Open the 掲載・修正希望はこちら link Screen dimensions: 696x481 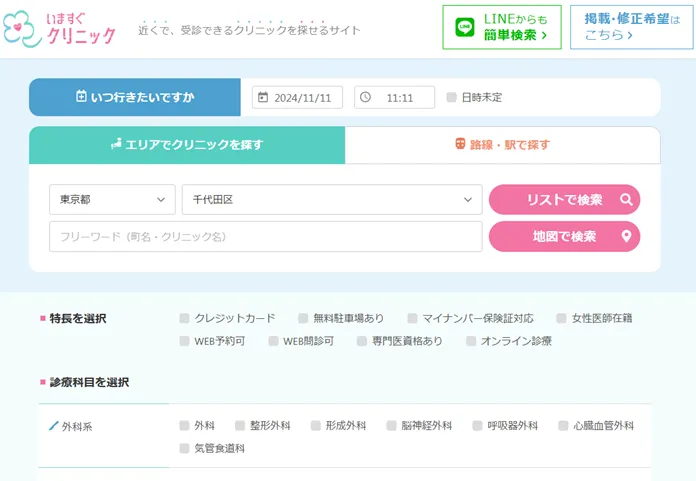point(630,27)
